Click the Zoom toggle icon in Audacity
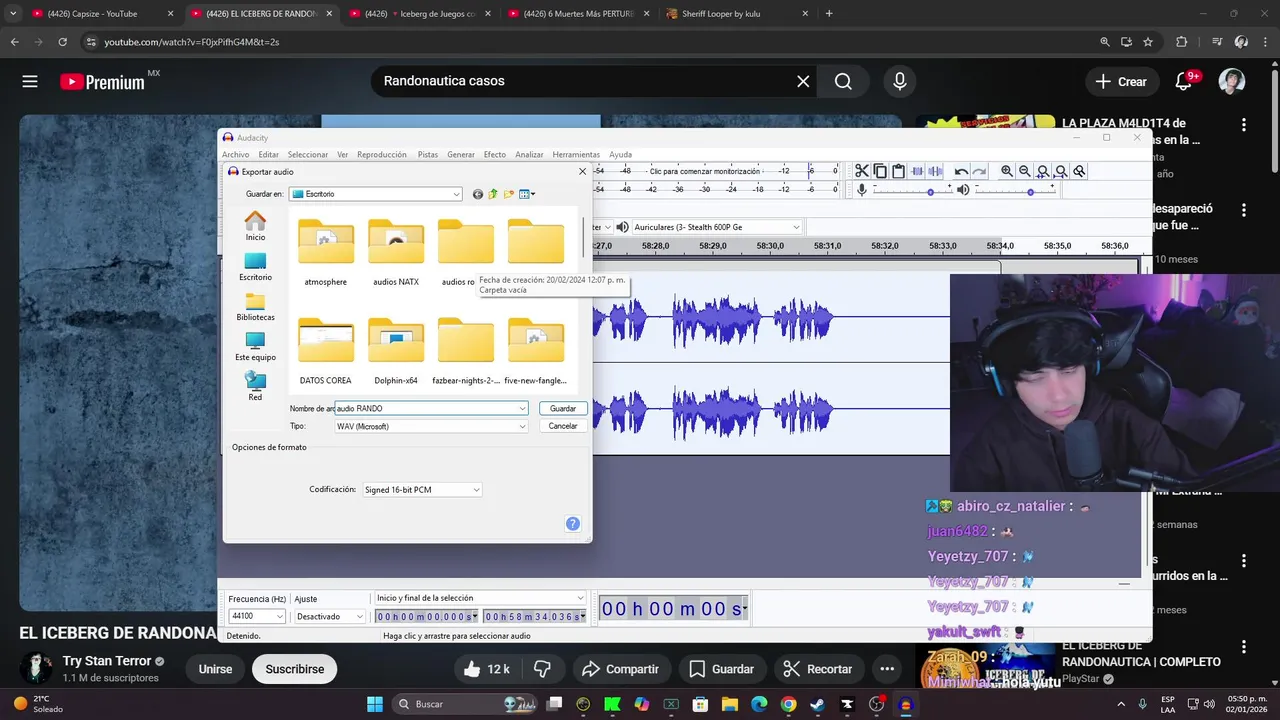This screenshot has width=1280, height=720. coord(1079,171)
